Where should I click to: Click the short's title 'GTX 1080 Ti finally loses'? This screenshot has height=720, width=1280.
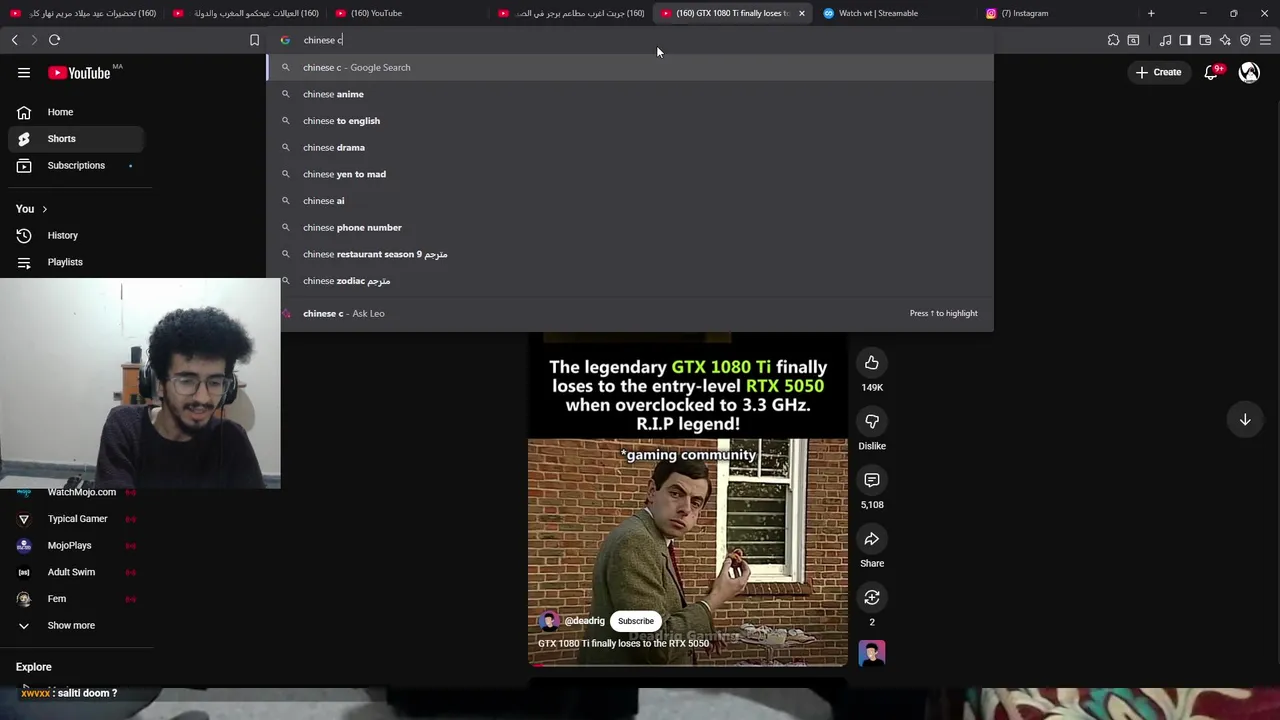[623, 643]
